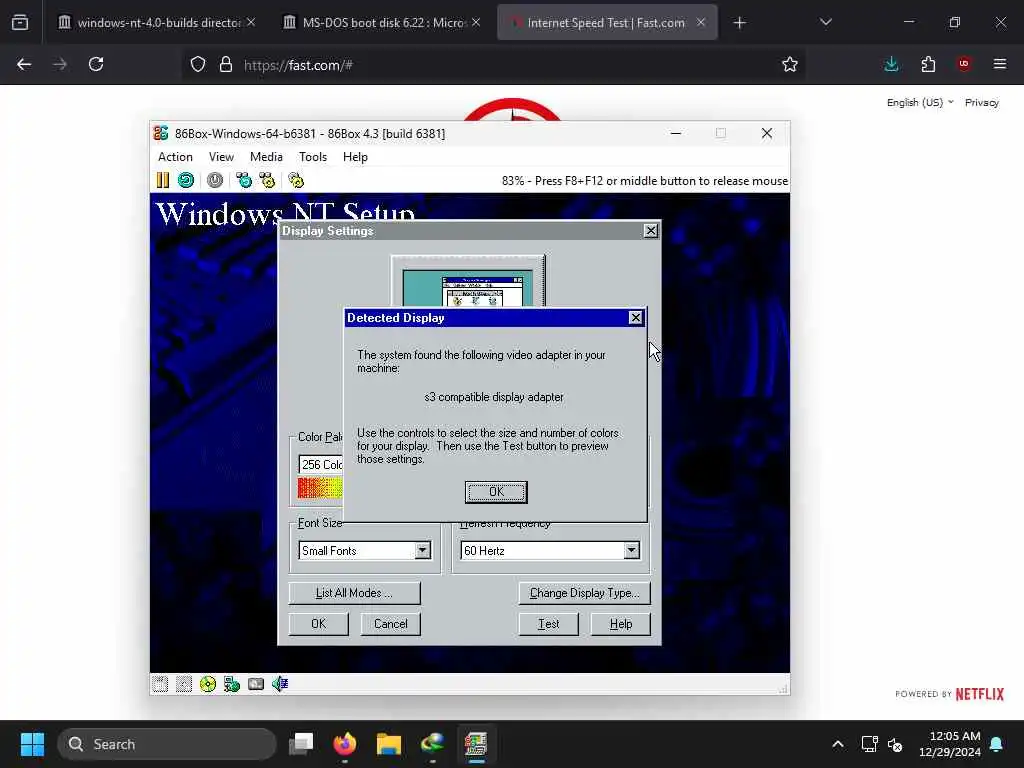This screenshot has height=768, width=1024.
Task: Click the Test button in Display Settings
Action: click(x=549, y=624)
